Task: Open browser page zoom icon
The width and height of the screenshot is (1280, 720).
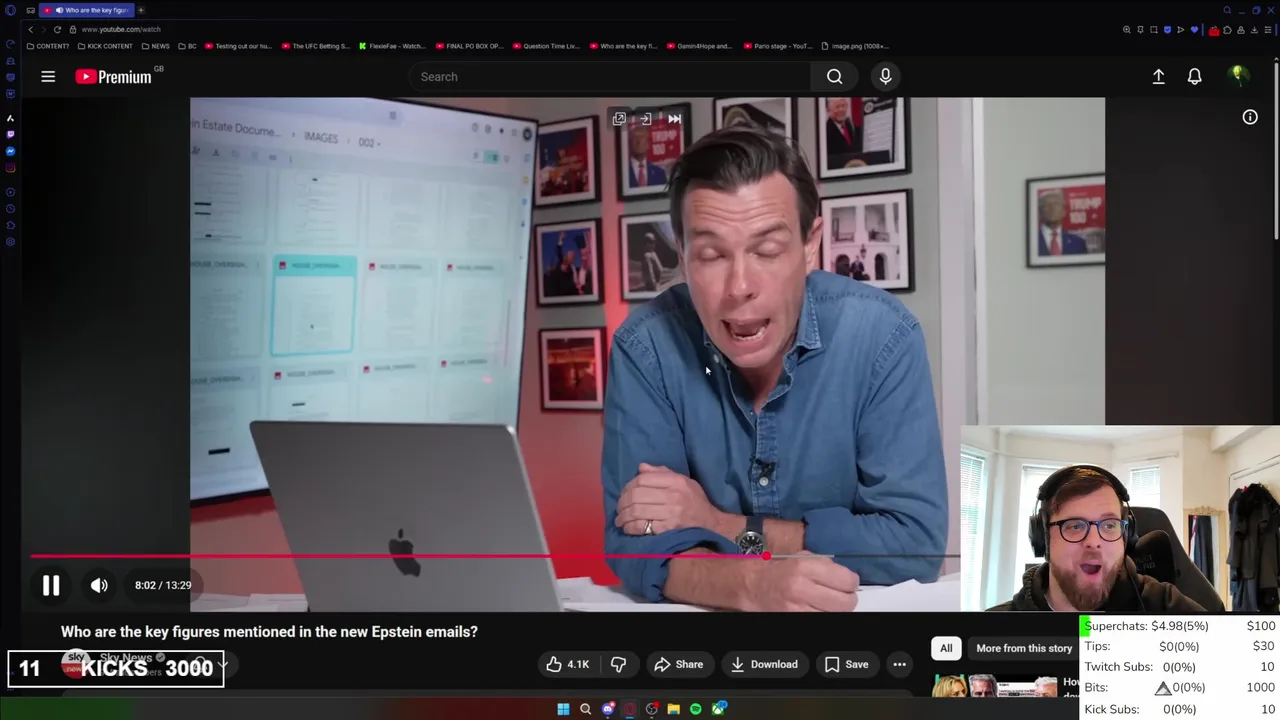Action: [x=1127, y=30]
